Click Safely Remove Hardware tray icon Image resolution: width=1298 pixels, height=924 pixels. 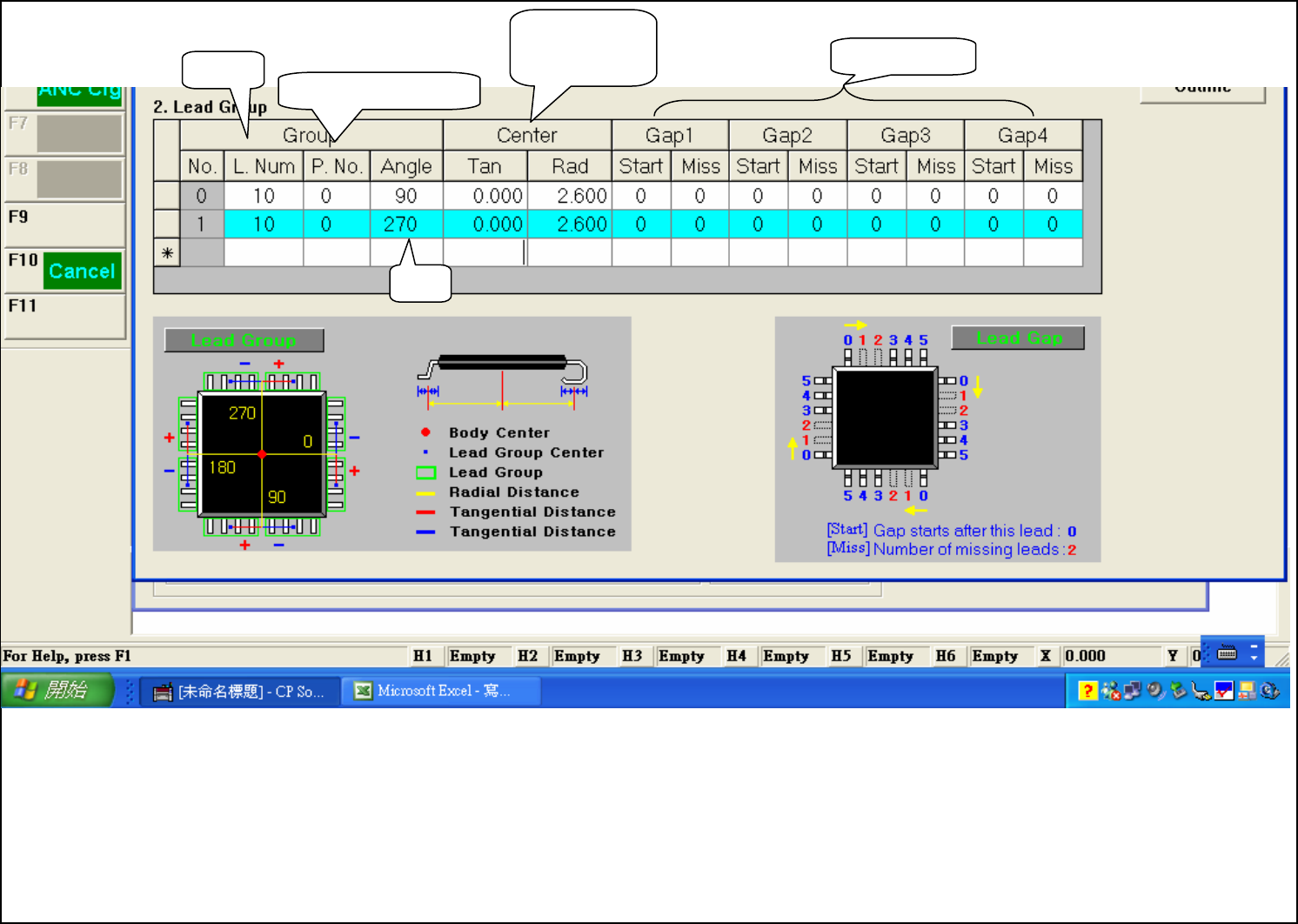pyautogui.click(x=1178, y=691)
